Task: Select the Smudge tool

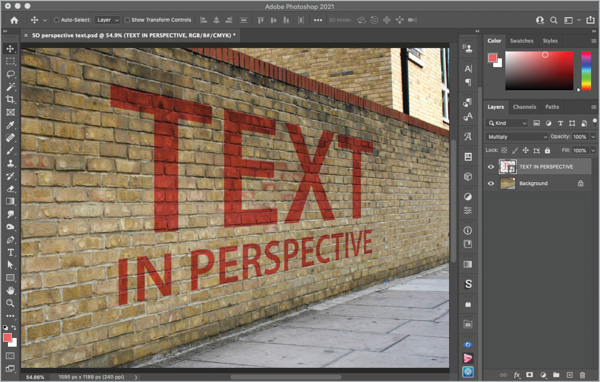Action: (x=10, y=214)
